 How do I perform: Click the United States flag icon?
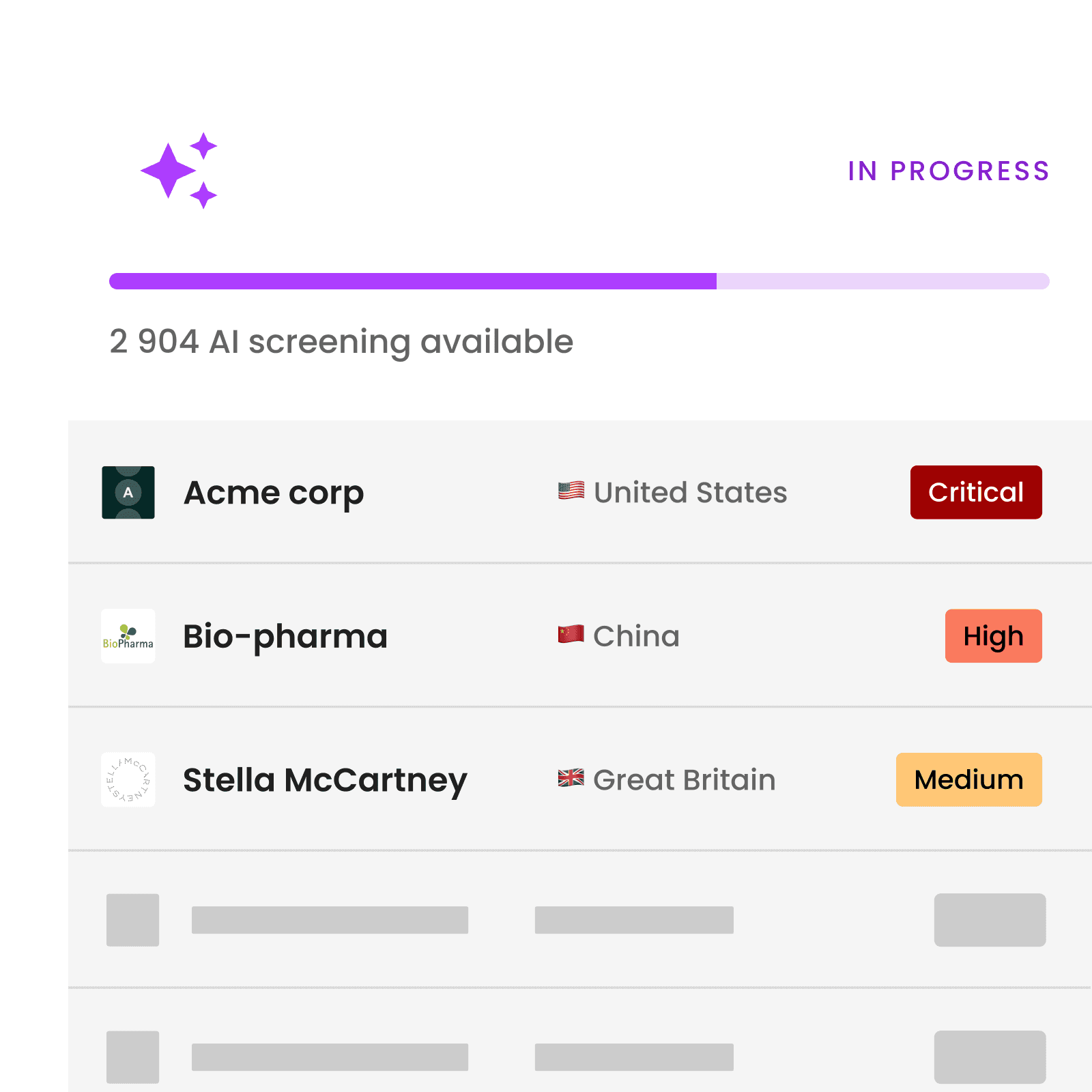click(x=571, y=491)
